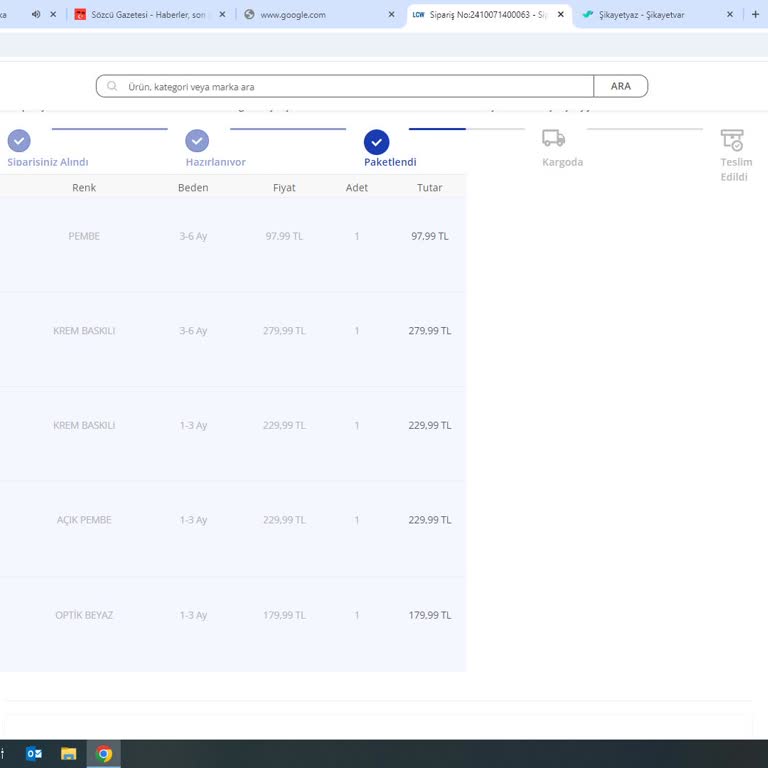Close the Sözcü Gazetesi tab
Screen dimensions: 768x768
[222, 14]
